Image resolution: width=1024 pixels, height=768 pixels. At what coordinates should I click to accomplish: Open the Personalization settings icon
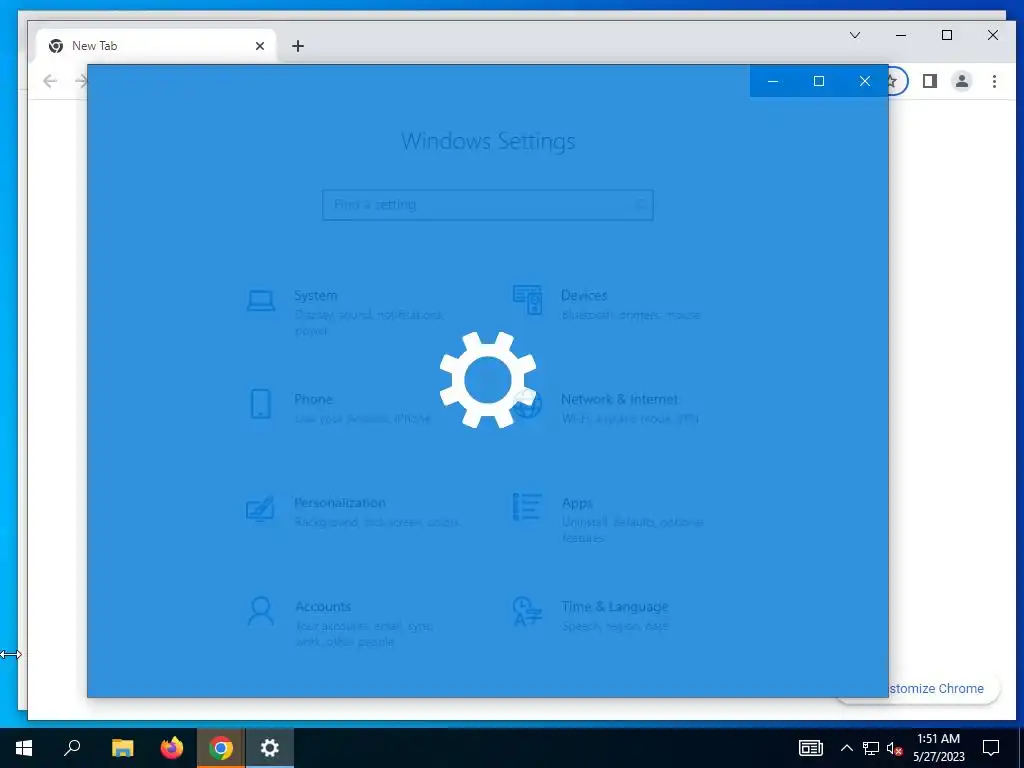click(260, 509)
